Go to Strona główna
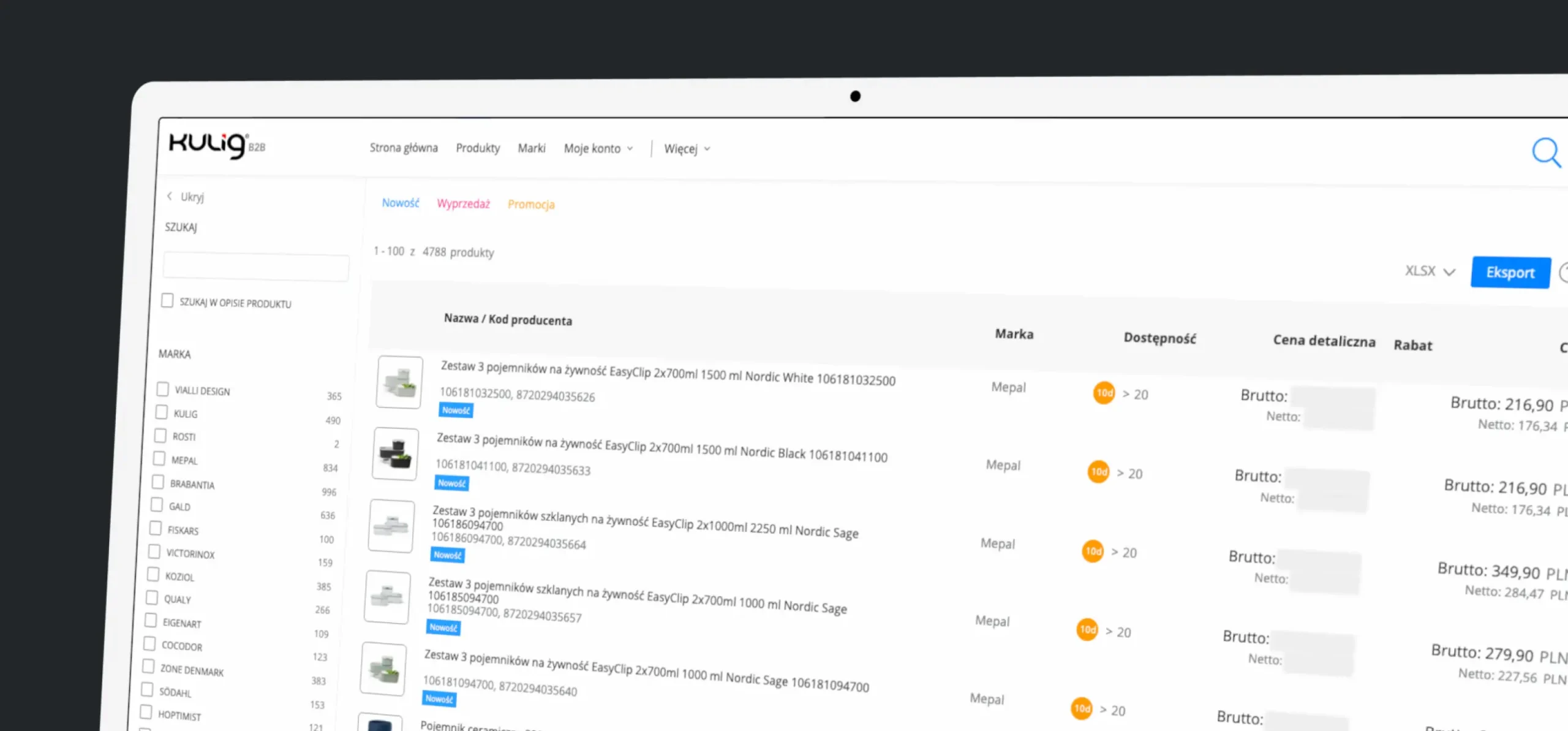This screenshot has width=1568, height=731. (404, 148)
